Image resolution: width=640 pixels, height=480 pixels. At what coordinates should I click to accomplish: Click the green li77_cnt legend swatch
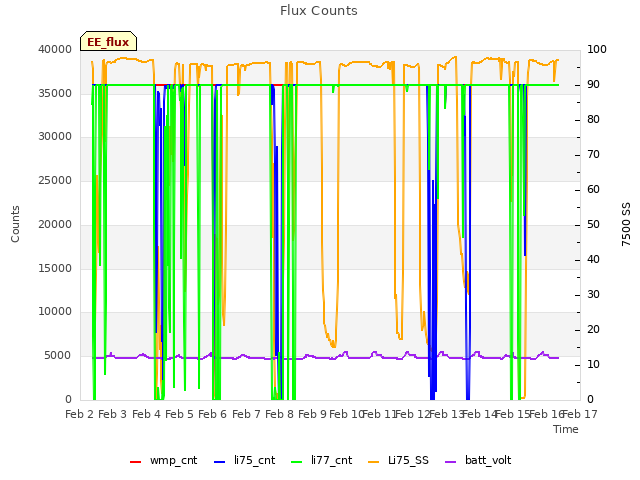296,462
